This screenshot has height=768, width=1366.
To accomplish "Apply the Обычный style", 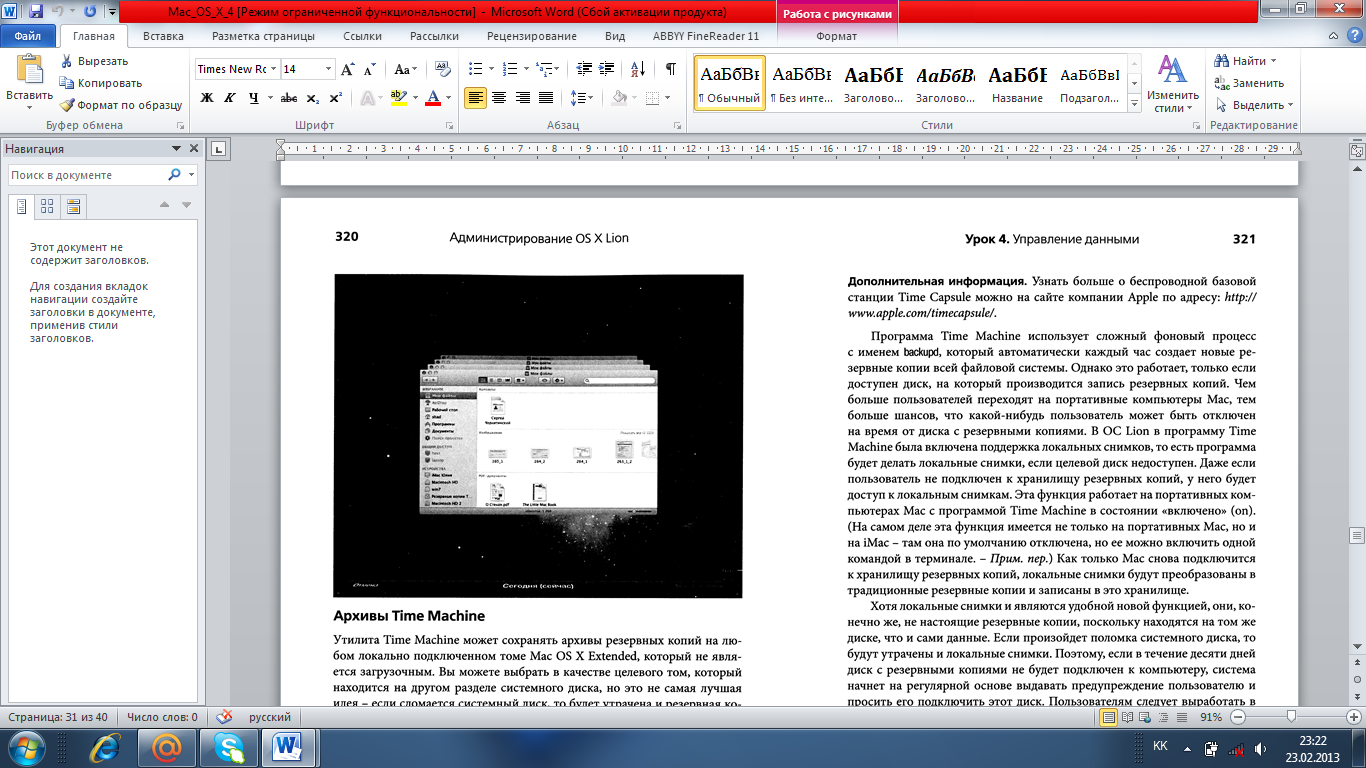I will click(729, 84).
